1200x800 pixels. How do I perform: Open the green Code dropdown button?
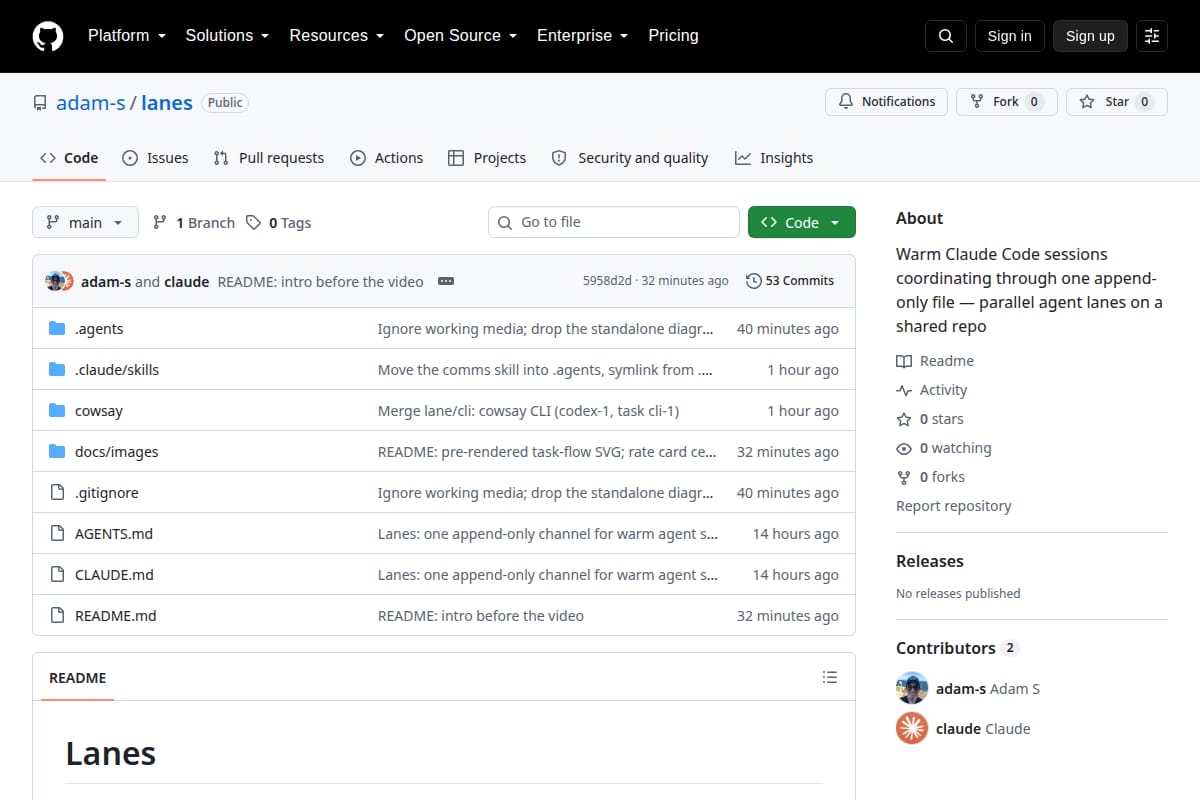802,222
